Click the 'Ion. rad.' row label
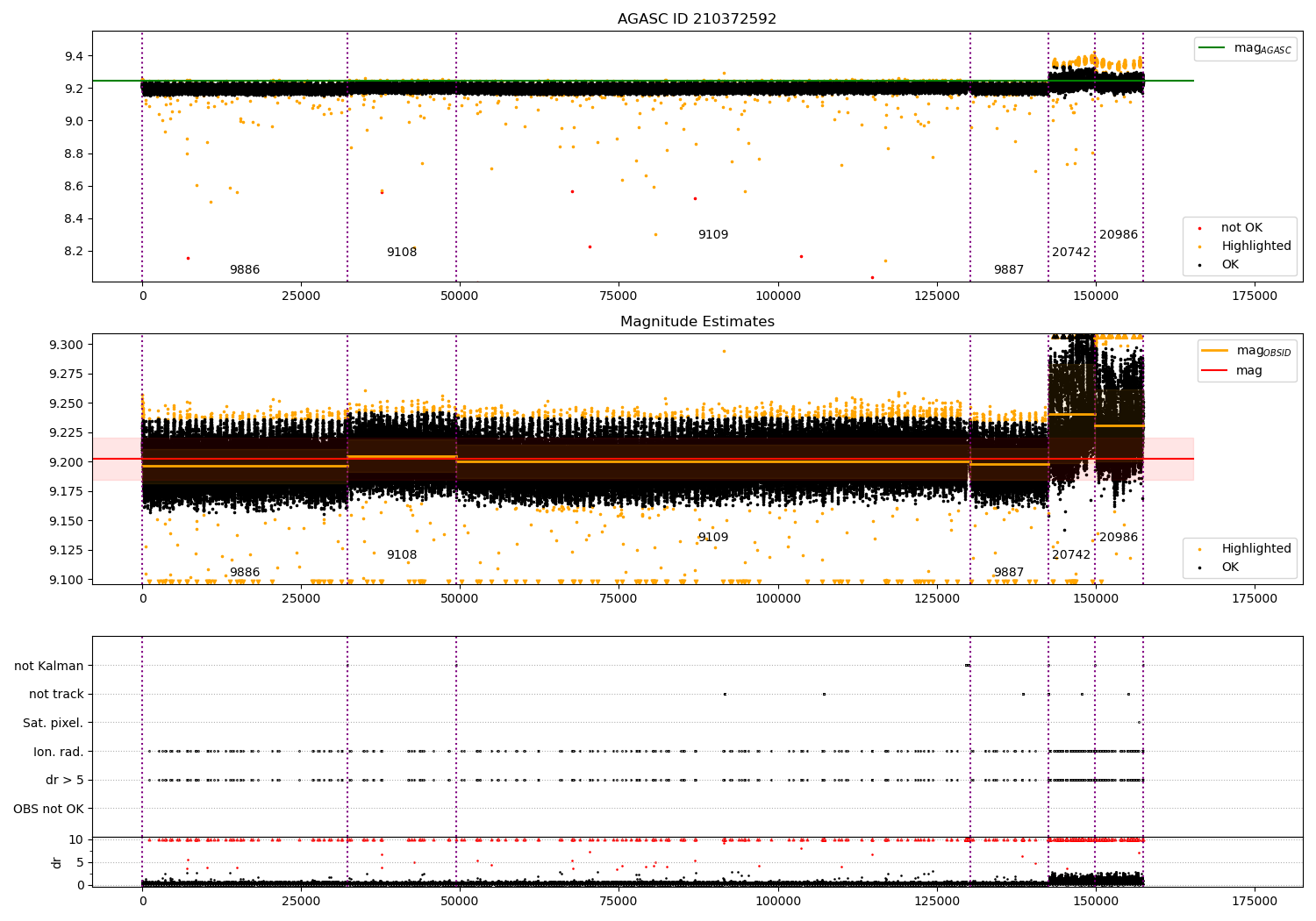The height and width of the screenshot is (921, 1316). pos(59,752)
